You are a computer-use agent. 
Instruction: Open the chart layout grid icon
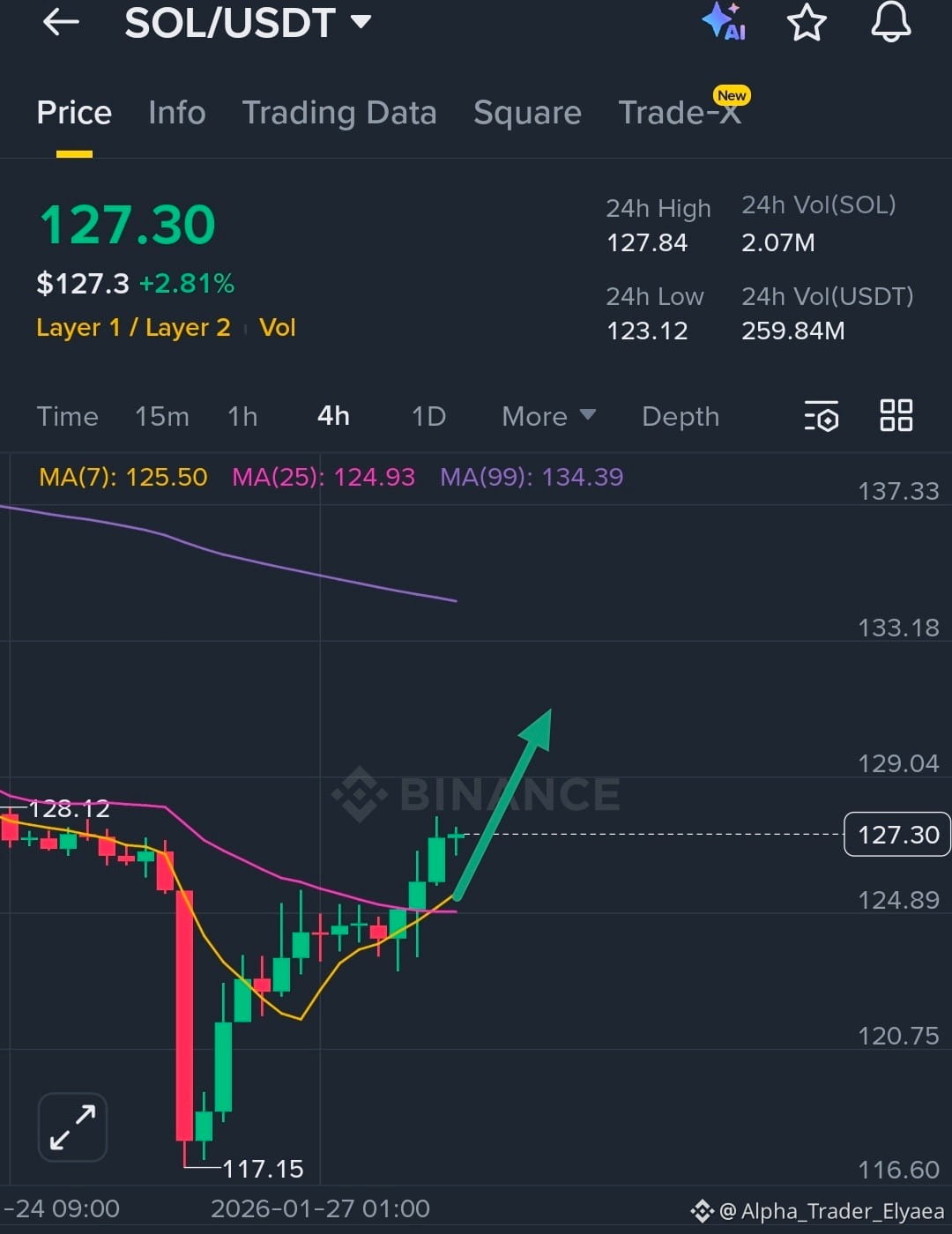click(x=896, y=416)
